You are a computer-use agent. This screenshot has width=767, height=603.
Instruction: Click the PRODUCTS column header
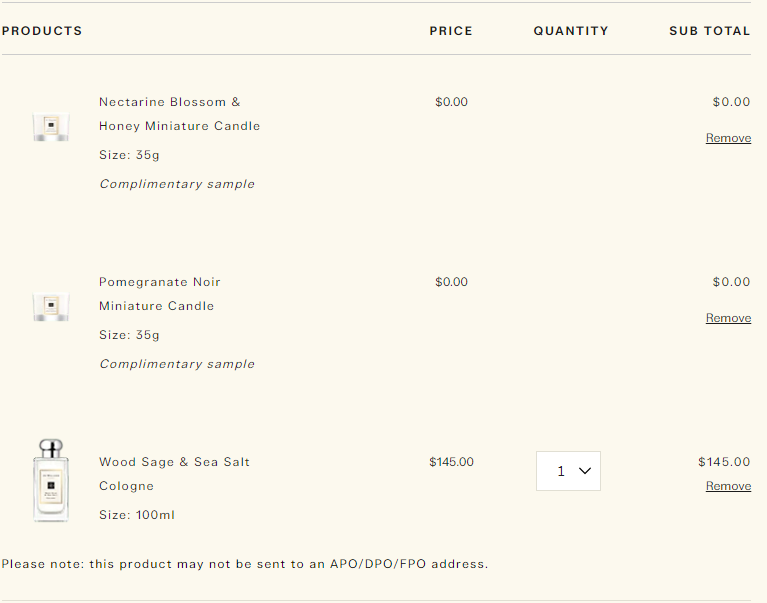[x=42, y=31]
